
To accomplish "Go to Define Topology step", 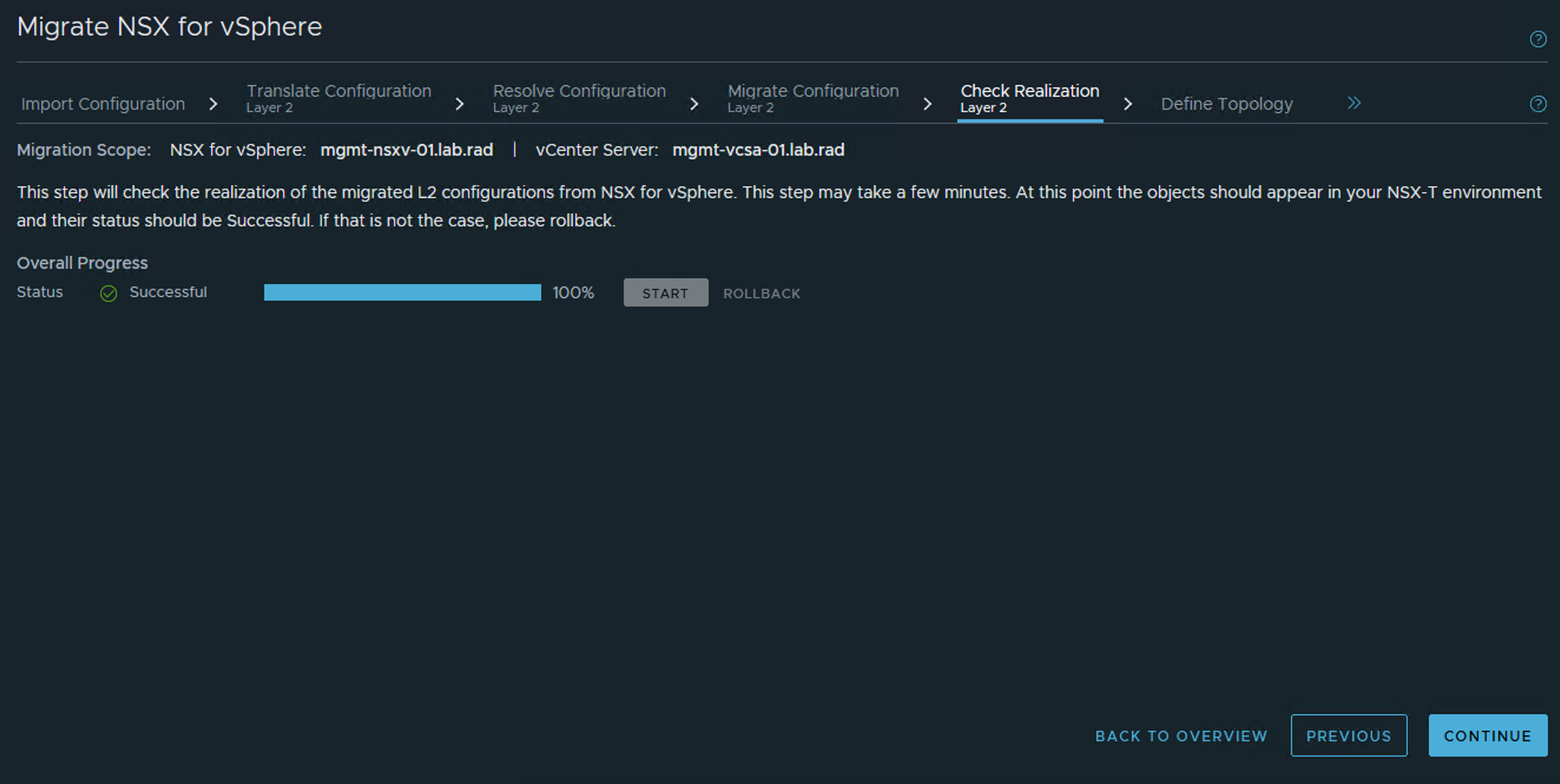I will (x=1226, y=104).
